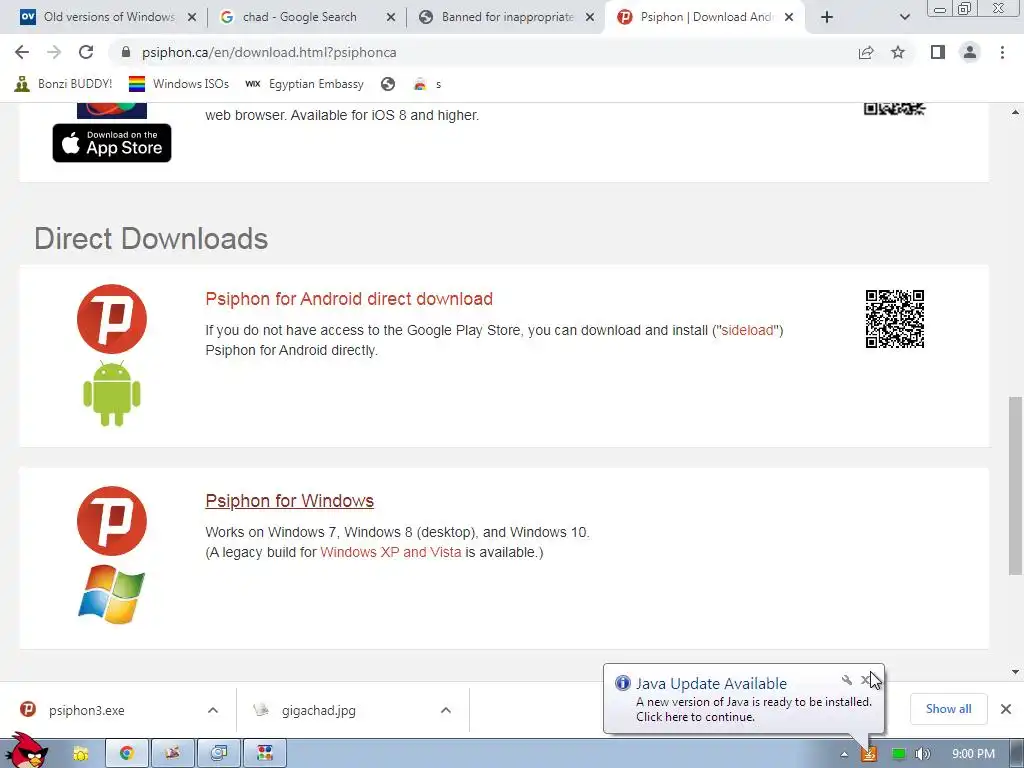Viewport: 1024px width, 768px height.
Task: Follow the sideload link
Action: click(x=747, y=330)
